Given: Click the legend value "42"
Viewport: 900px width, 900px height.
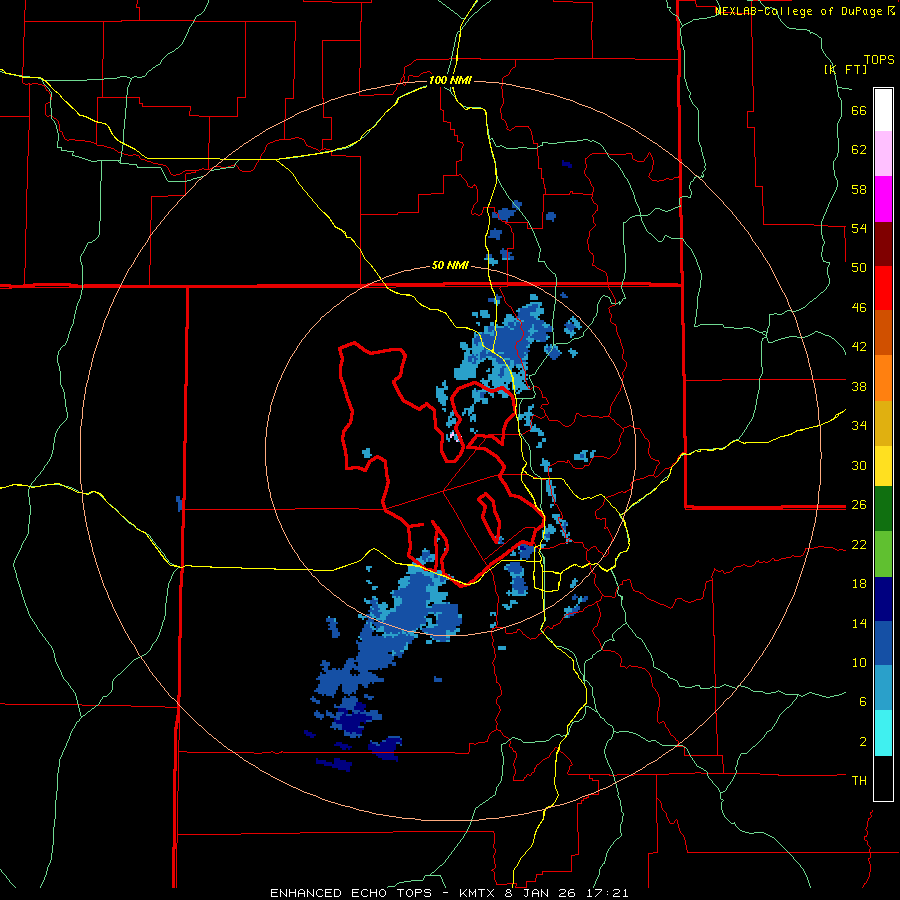Looking at the screenshot, I should tap(859, 347).
